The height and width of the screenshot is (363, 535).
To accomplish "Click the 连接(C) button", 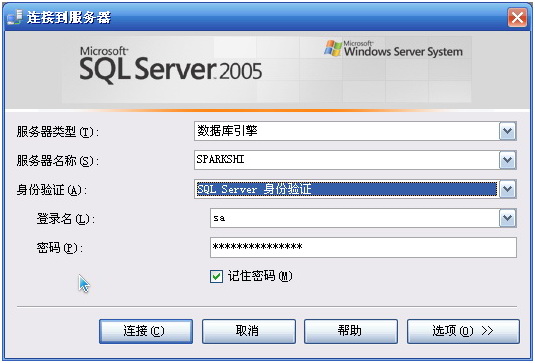I will 146,331.
